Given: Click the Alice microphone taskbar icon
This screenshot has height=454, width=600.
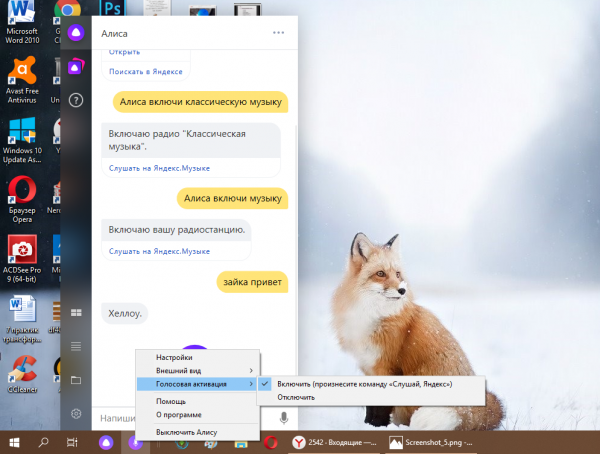Looking at the screenshot, I should (x=135, y=443).
